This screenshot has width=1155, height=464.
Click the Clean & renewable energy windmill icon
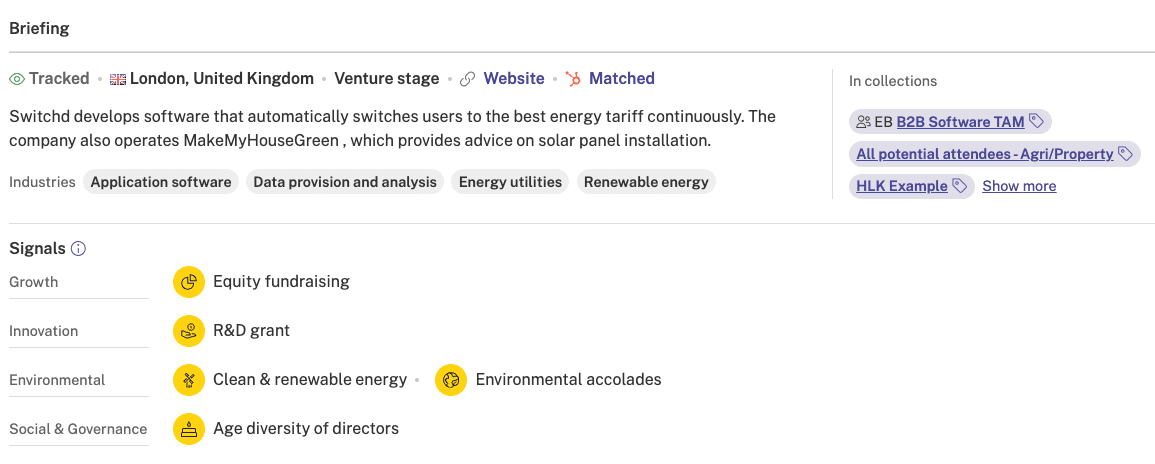[x=189, y=380]
